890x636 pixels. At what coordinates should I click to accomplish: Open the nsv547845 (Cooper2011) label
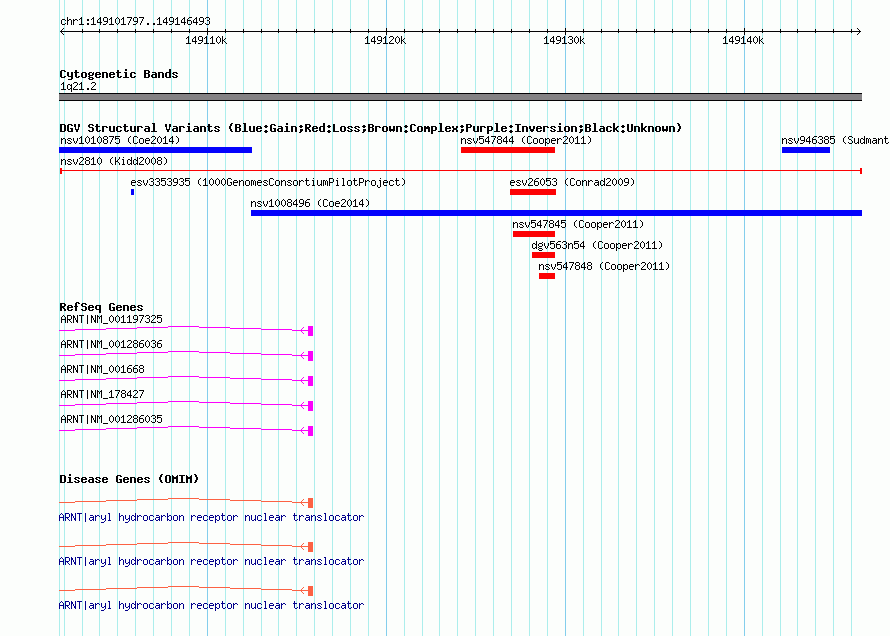(578, 224)
